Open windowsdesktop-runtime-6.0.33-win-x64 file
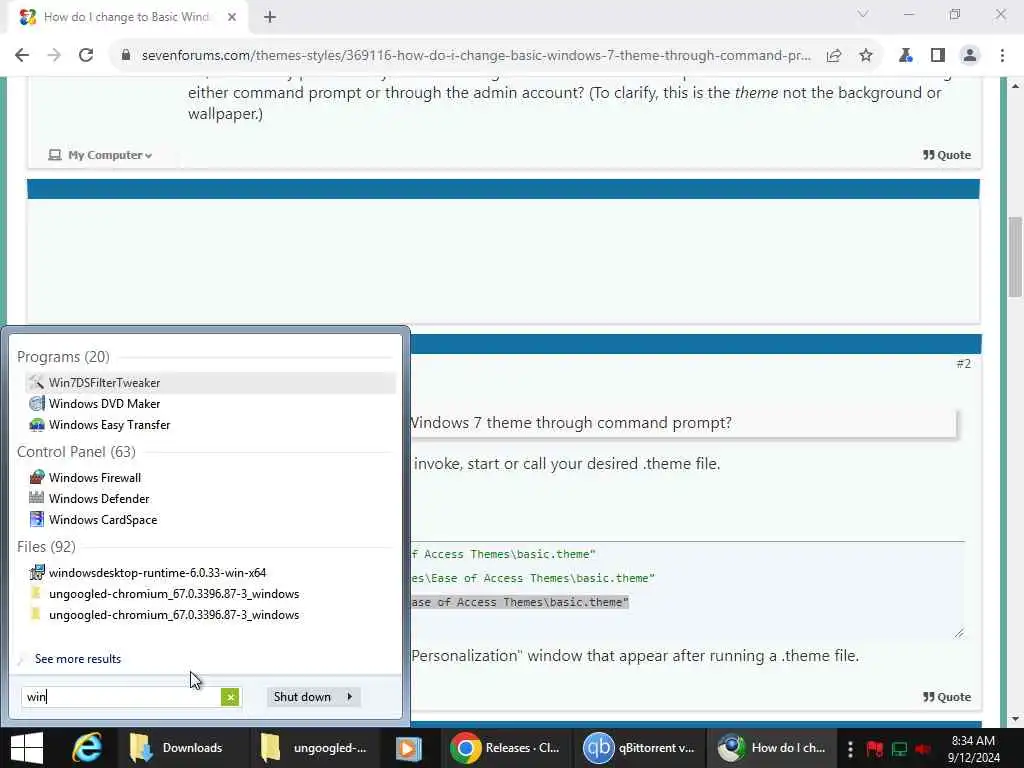This screenshot has height=768, width=1024. pos(210,573)
